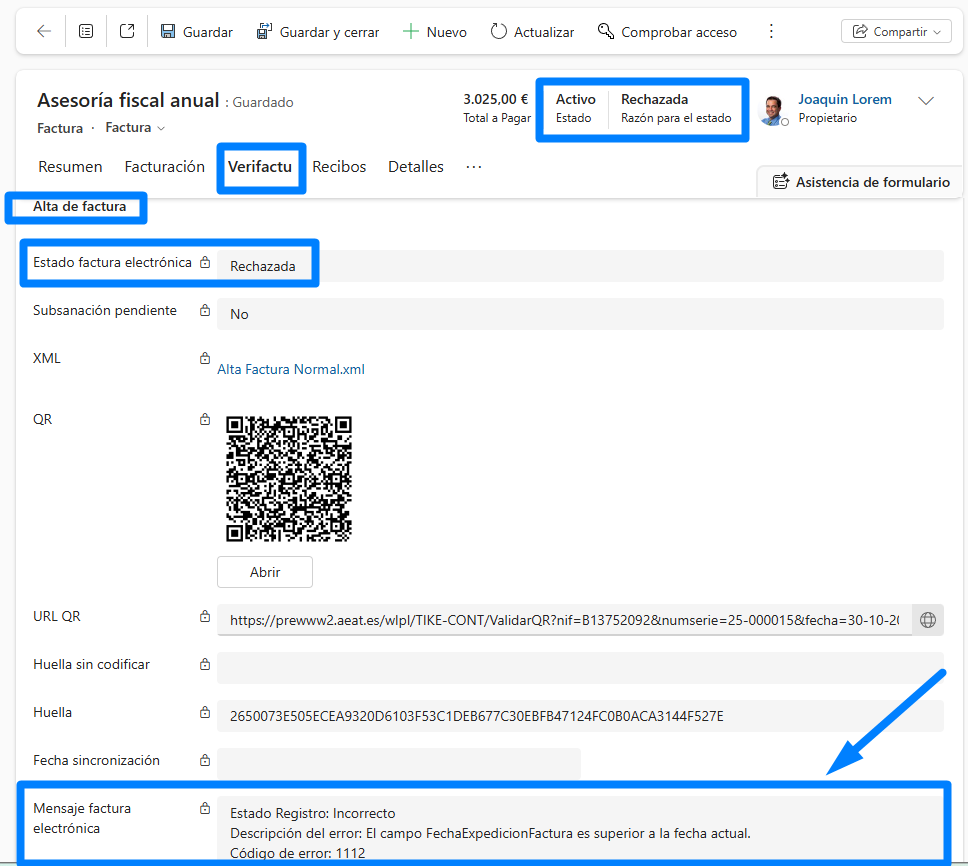Open Asistencia de formulario panel

point(861,182)
